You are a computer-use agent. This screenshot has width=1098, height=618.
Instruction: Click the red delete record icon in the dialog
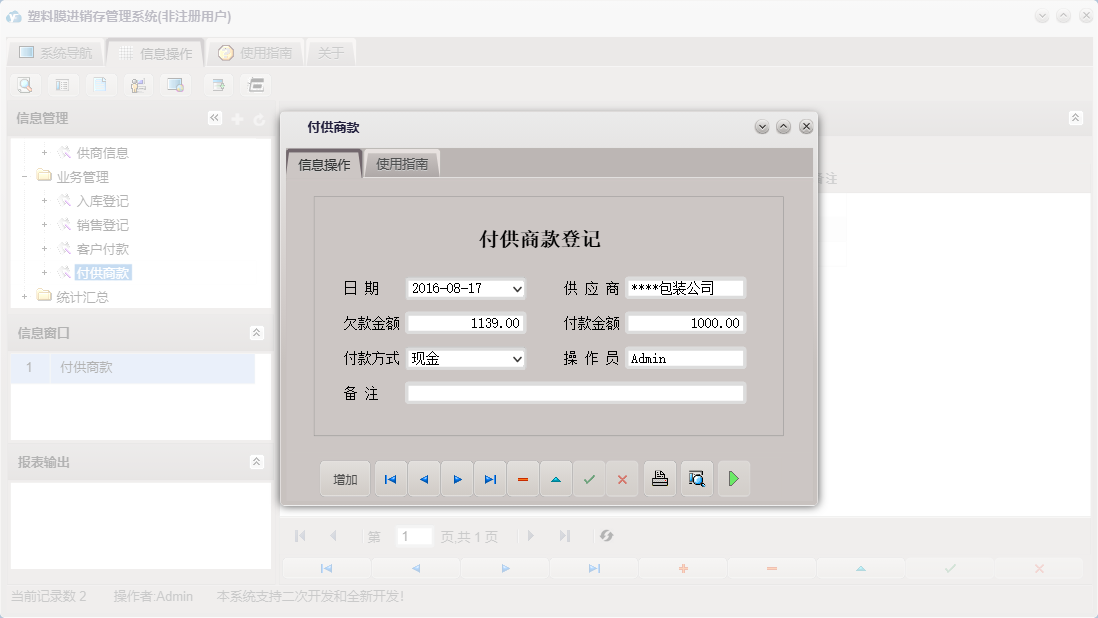tap(523, 478)
